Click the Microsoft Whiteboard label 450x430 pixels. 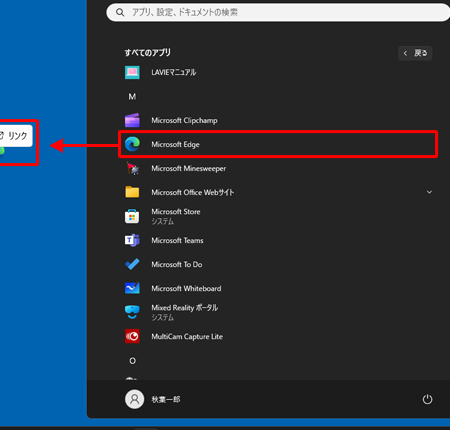click(186, 288)
